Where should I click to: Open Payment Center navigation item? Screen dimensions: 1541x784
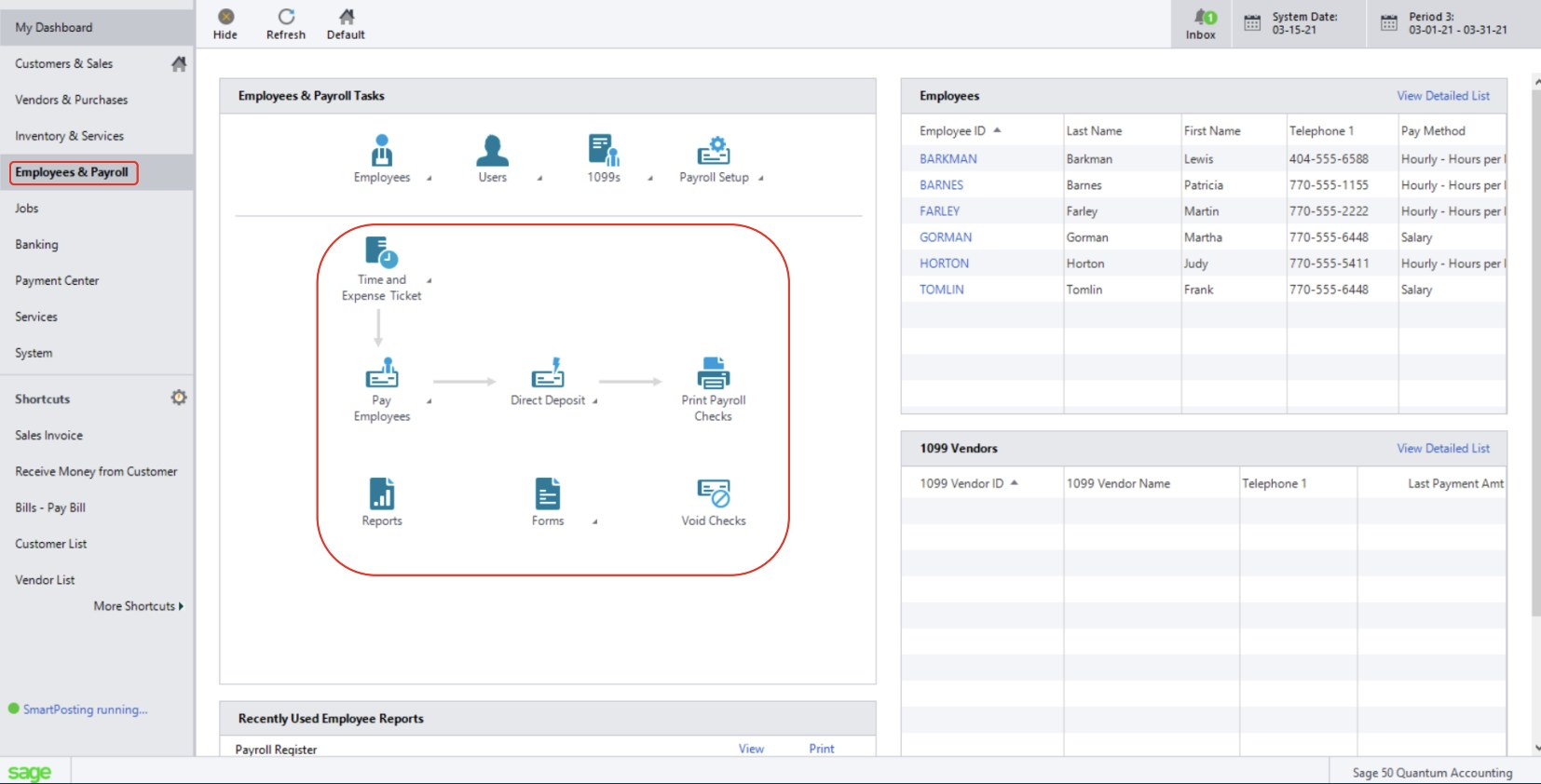[57, 280]
